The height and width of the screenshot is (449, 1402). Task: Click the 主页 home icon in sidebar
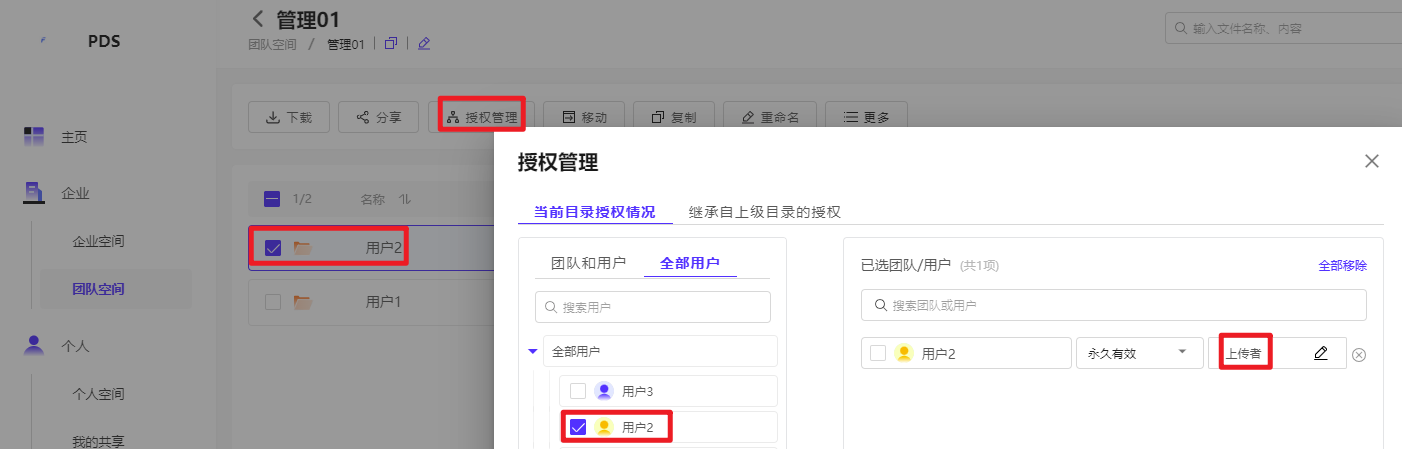coord(34,136)
